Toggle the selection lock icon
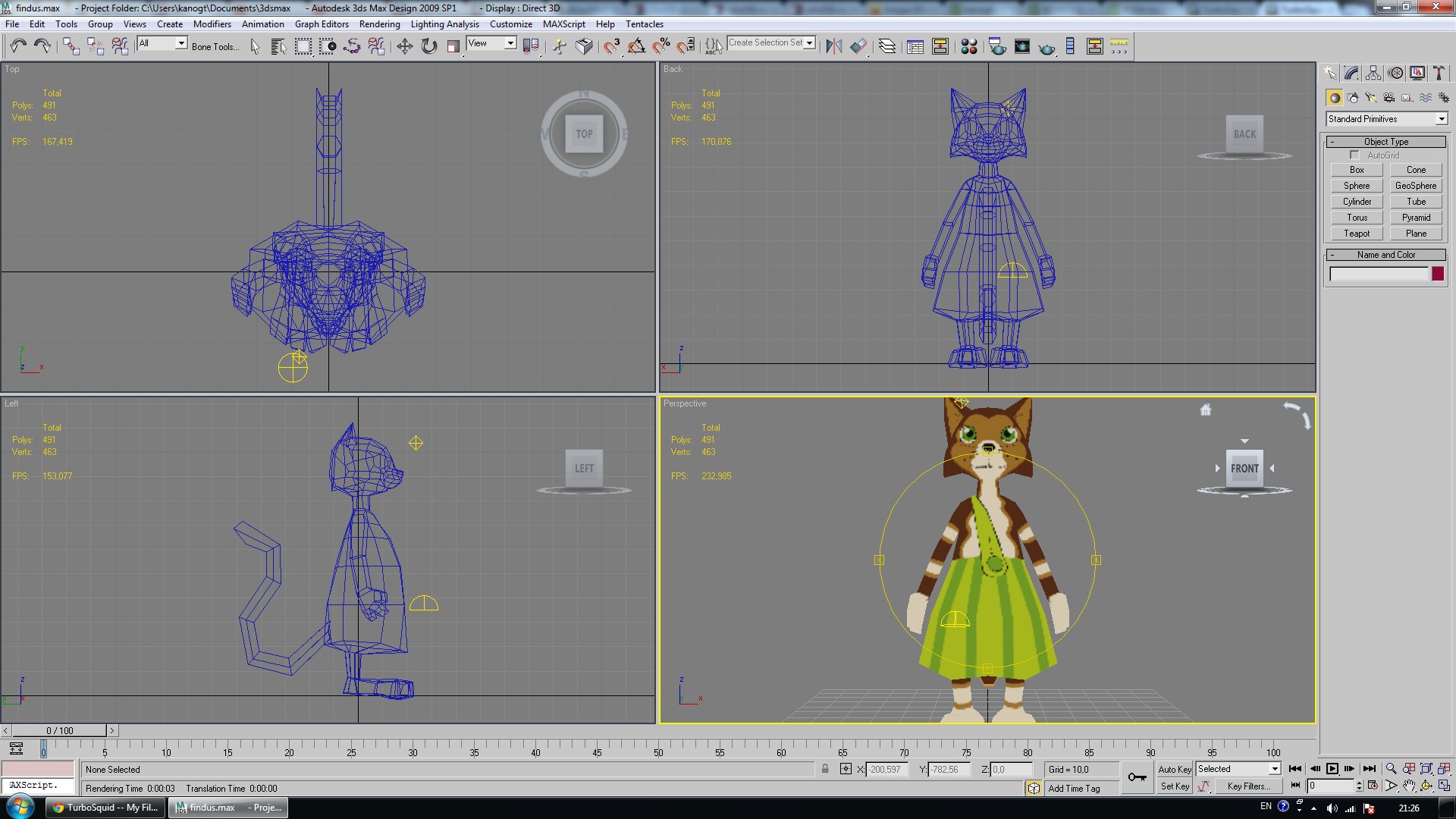 coord(825,769)
